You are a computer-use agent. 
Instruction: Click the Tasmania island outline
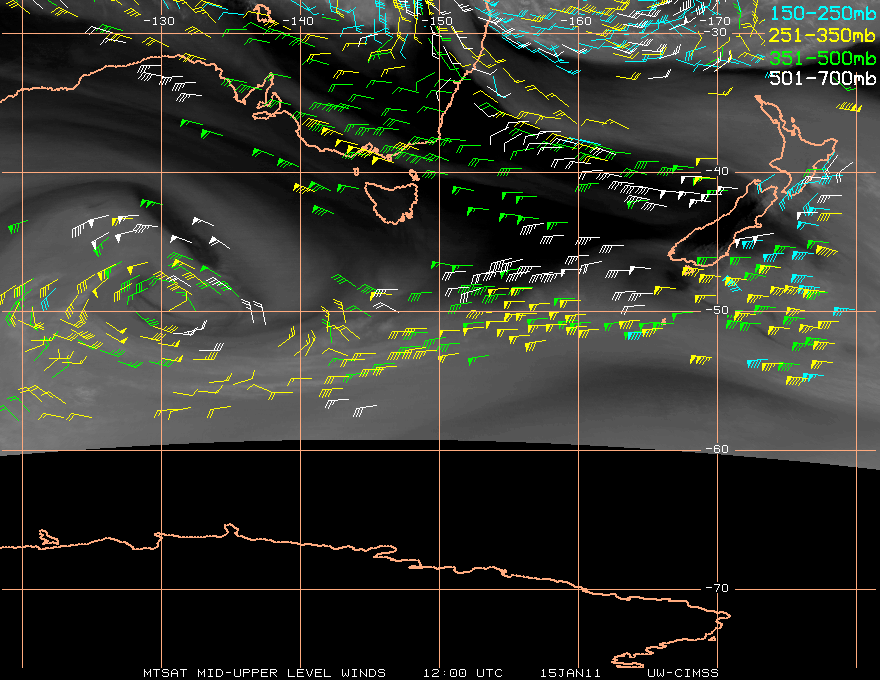coord(392,201)
